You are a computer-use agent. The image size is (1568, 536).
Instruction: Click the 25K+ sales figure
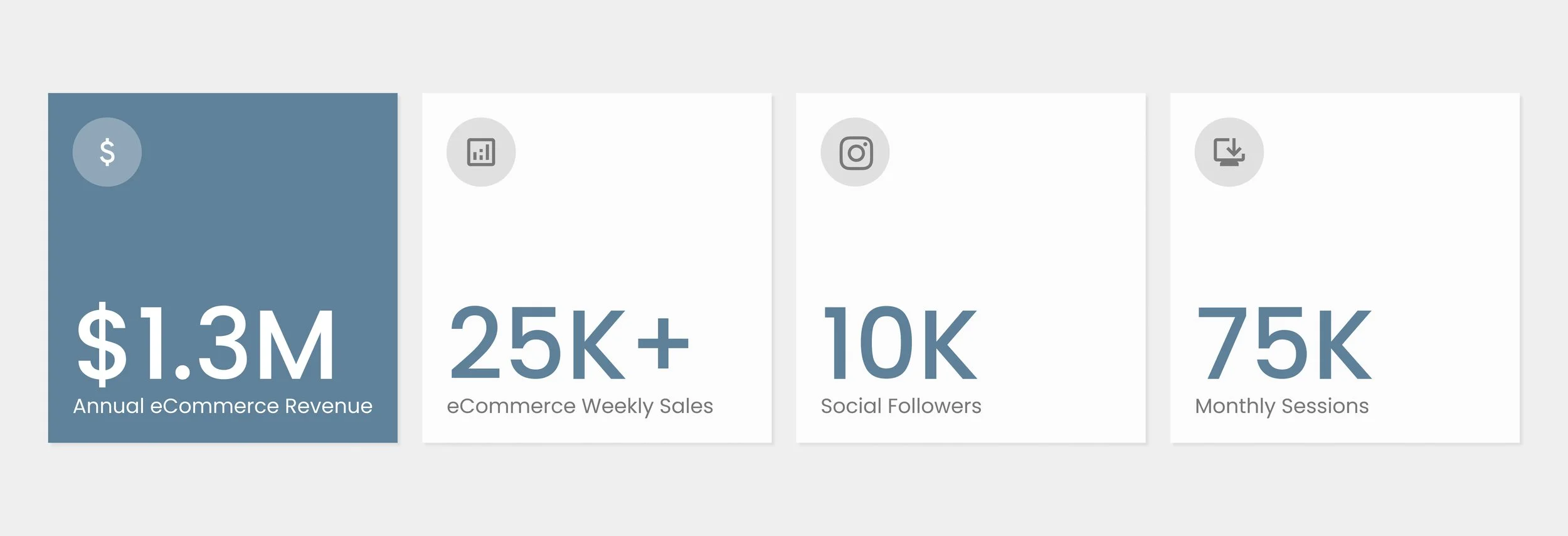pyautogui.click(x=569, y=343)
